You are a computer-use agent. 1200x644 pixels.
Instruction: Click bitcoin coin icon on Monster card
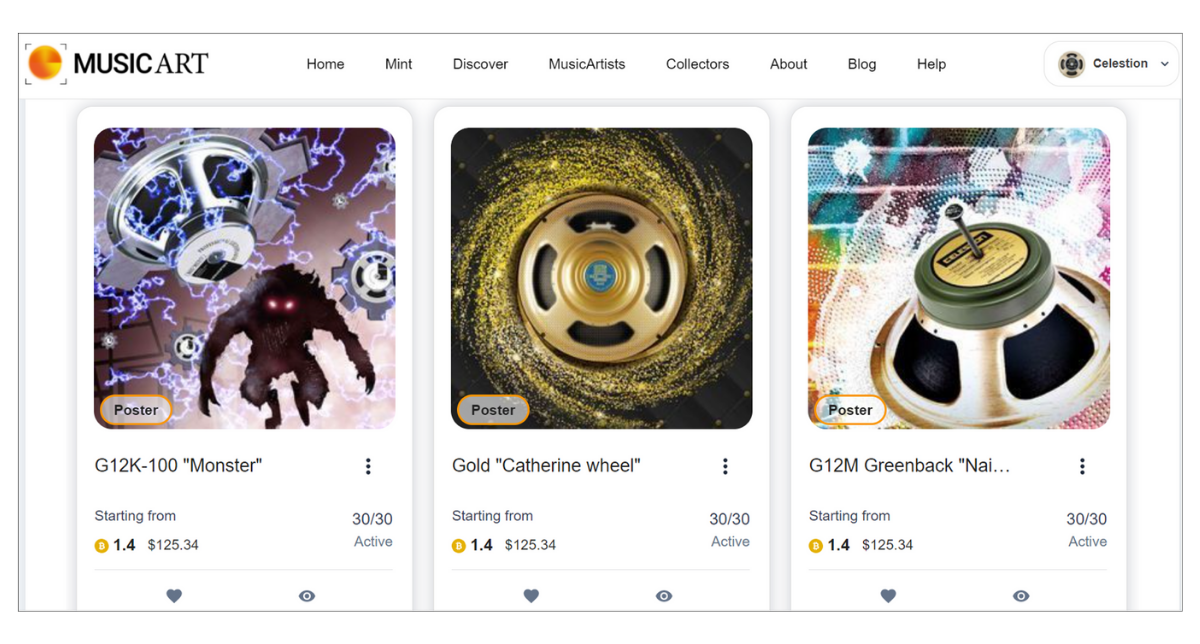[x=101, y=546]
